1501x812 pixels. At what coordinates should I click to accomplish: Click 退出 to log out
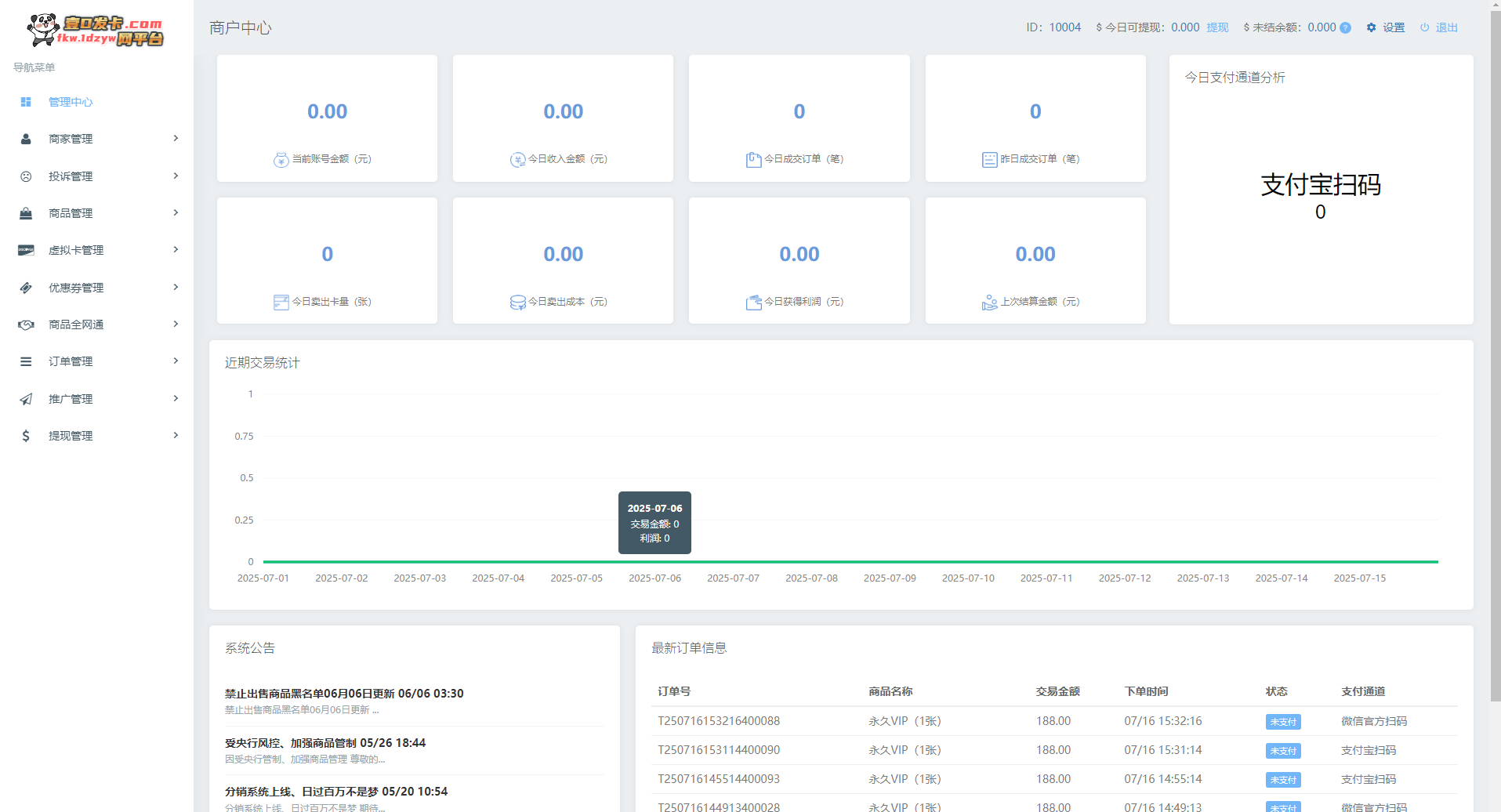click(x=1446, y=27)
